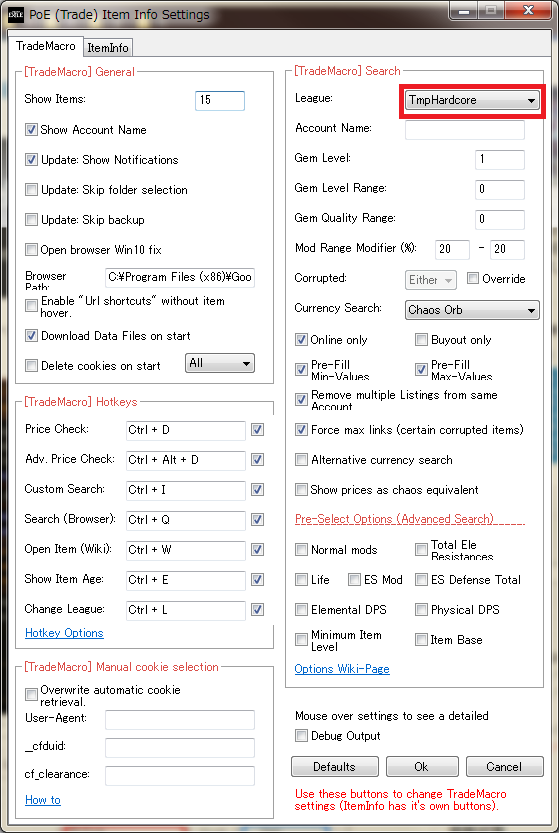Check Total Ele Resistances option
This screenshot has height=833, width=559.
pyautogui.click(x=421, y=549)
